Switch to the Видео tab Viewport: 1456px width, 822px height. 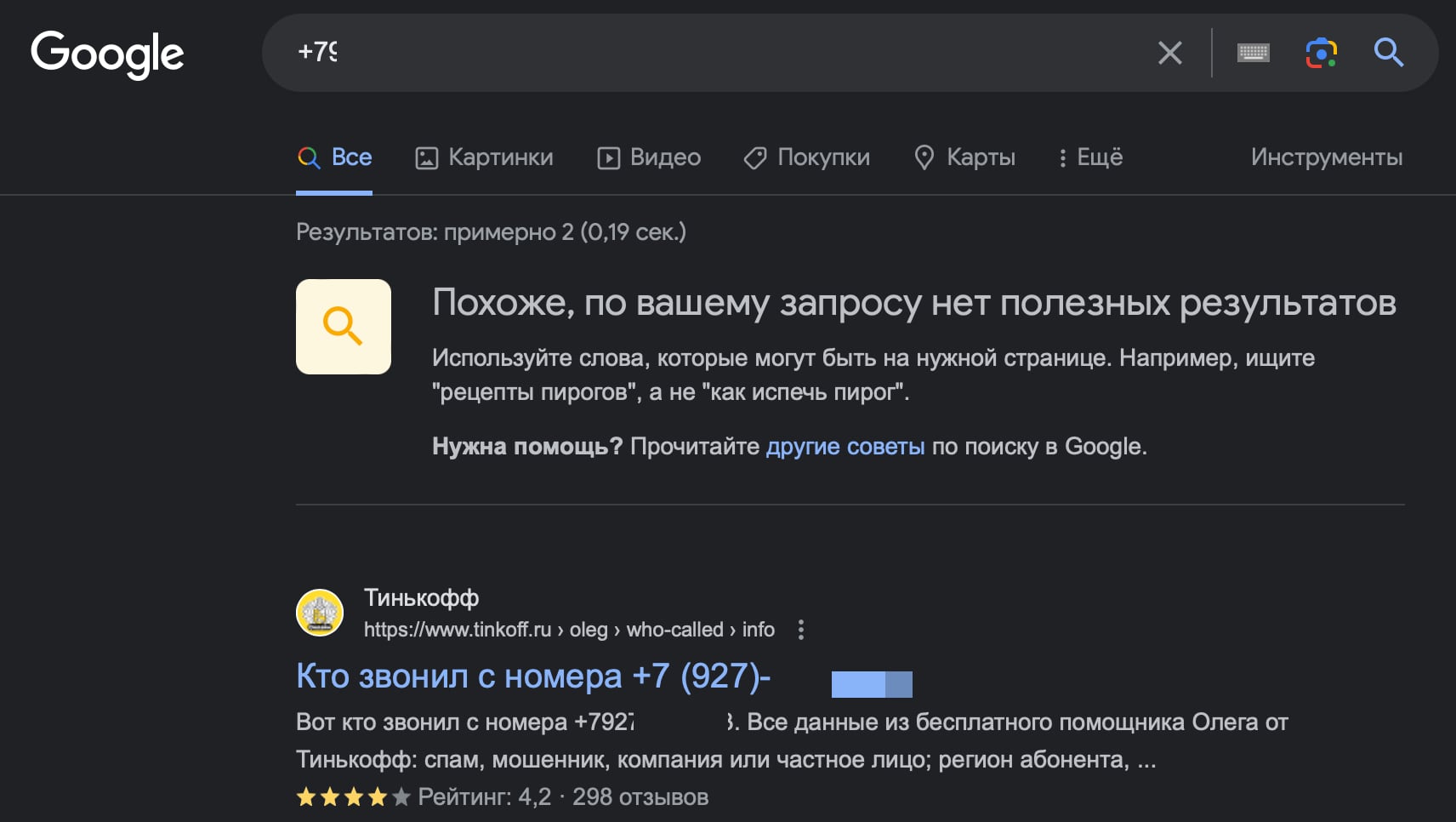tap(649, 157)
